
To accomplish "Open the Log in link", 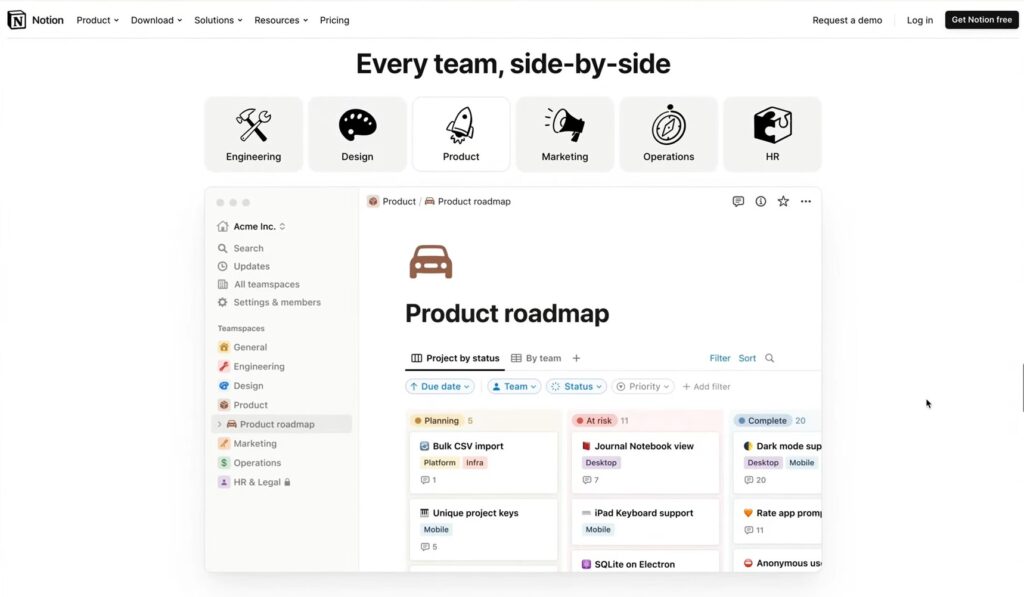I will pyautogui.click(x=919, y=20).
